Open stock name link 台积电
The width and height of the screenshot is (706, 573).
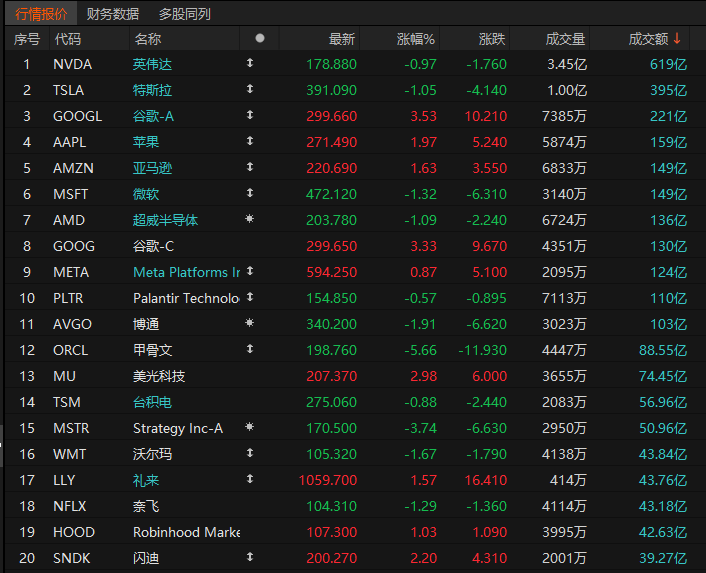(152, 402)
